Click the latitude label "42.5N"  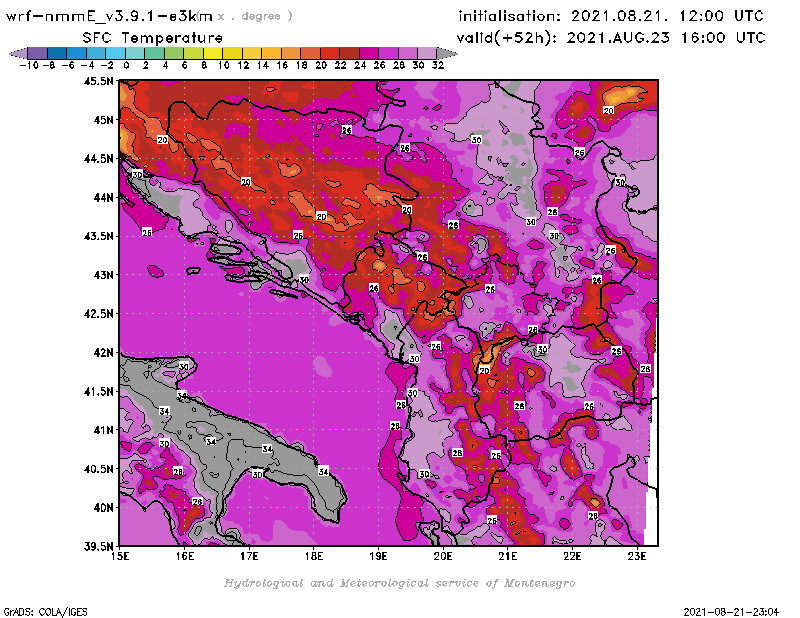98,313
